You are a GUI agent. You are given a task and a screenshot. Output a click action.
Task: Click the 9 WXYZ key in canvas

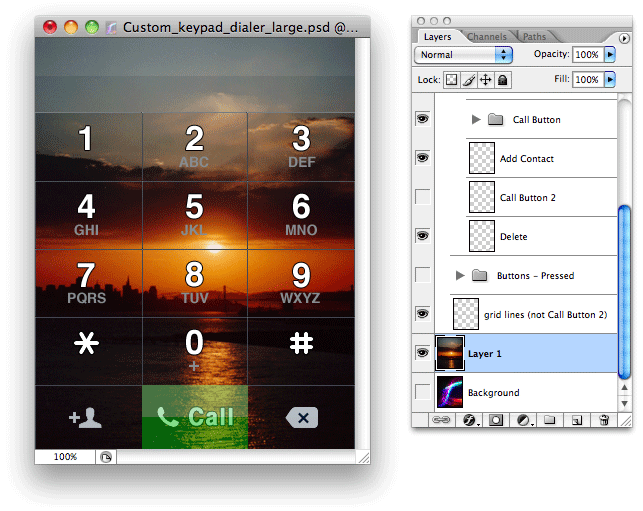301,283
